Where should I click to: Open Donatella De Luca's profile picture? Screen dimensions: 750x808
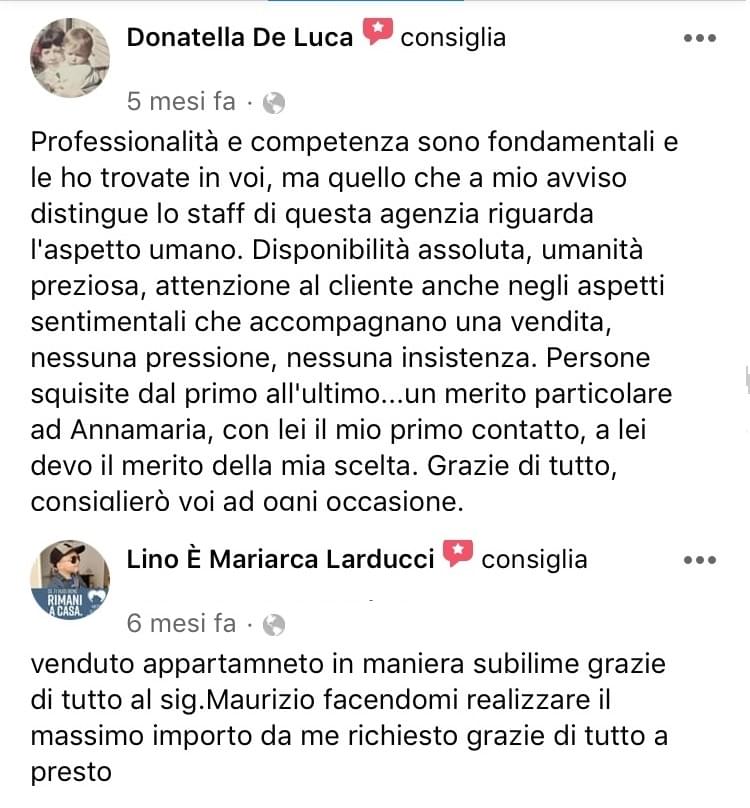[x=70, y=58]
